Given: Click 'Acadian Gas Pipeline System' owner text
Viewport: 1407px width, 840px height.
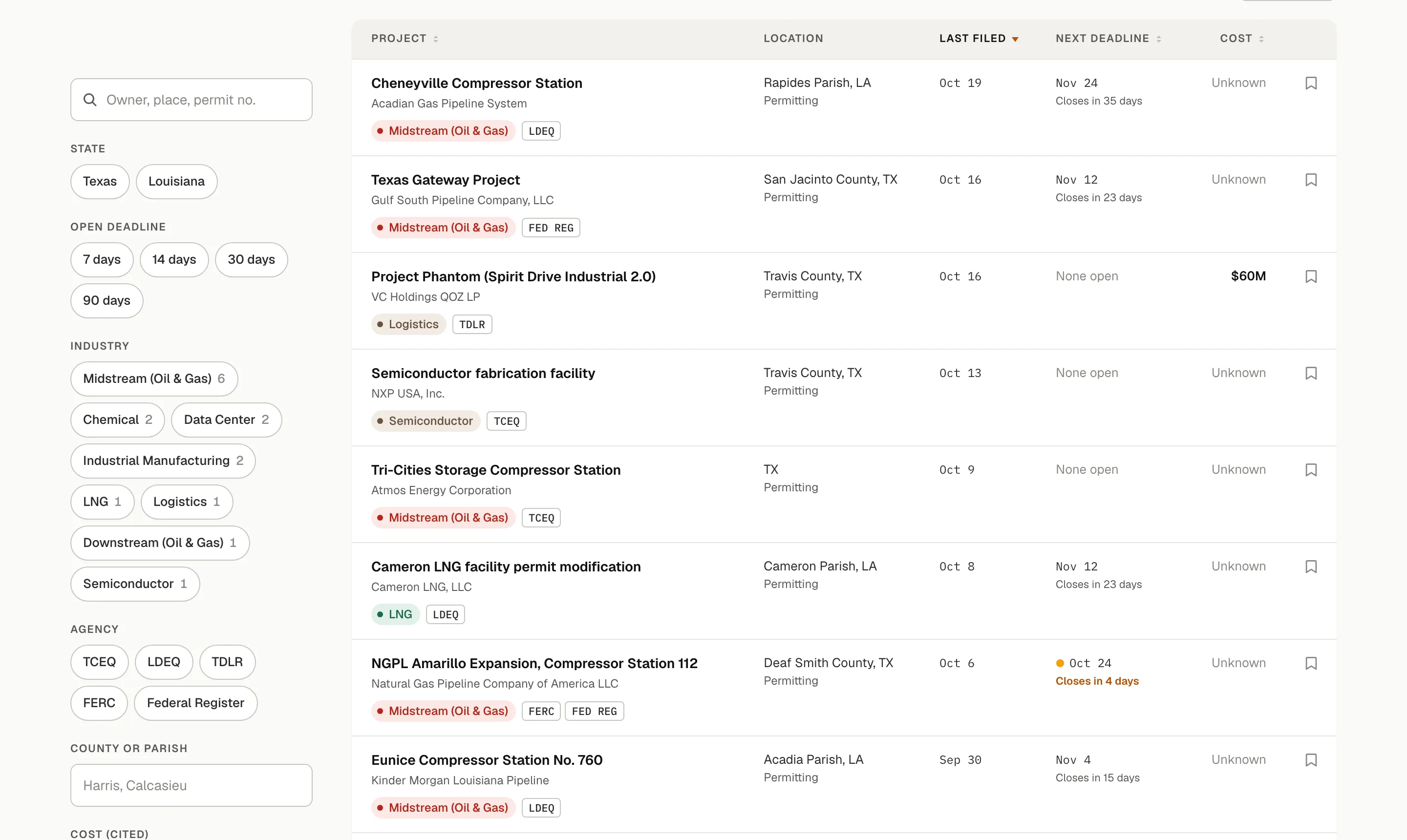Looking at the screenshot, I should (x=449, y=104).
